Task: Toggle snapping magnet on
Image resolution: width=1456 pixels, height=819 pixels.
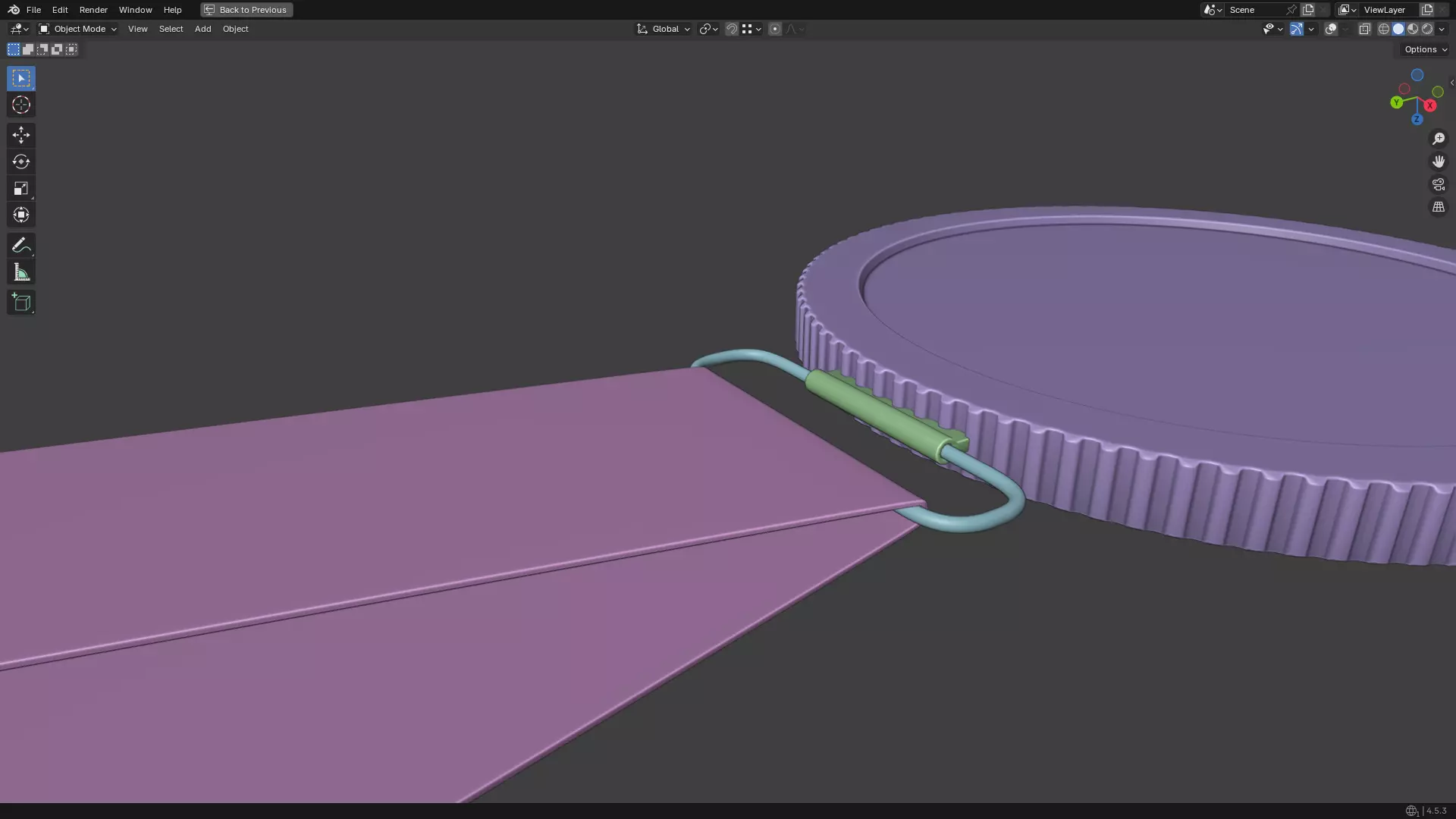Action: [731, 29]
